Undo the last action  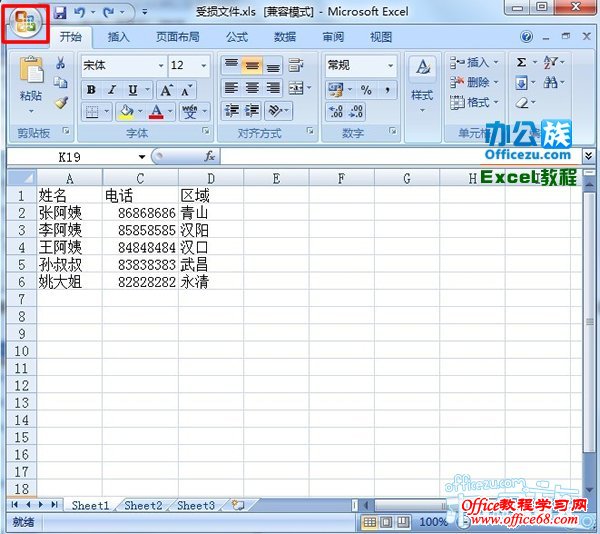80,13
